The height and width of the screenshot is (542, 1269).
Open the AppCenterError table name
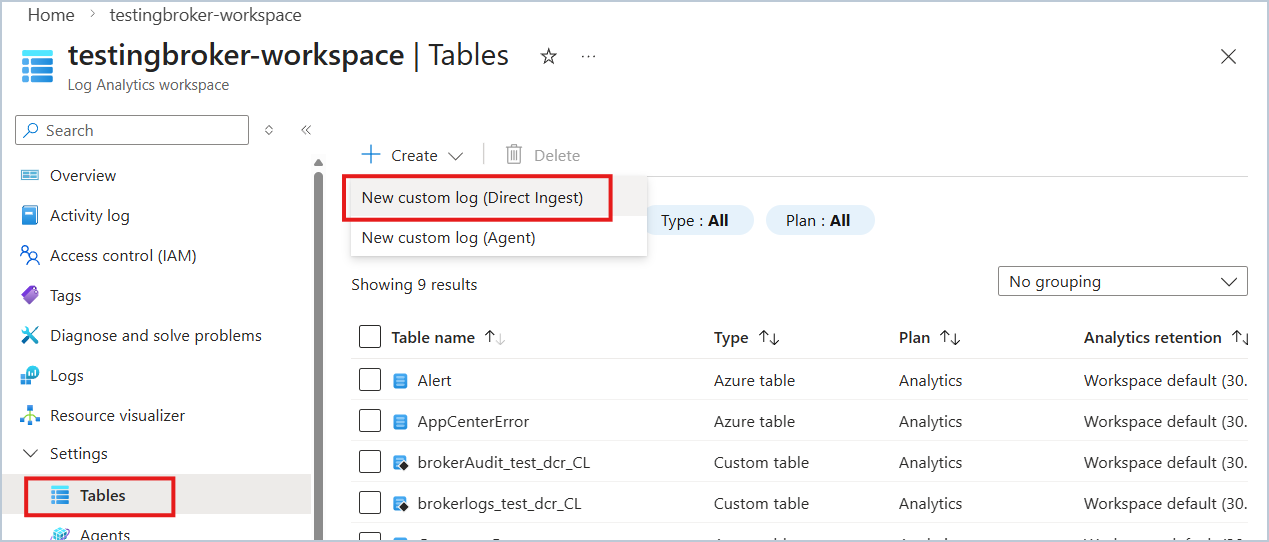pos(473,422)
